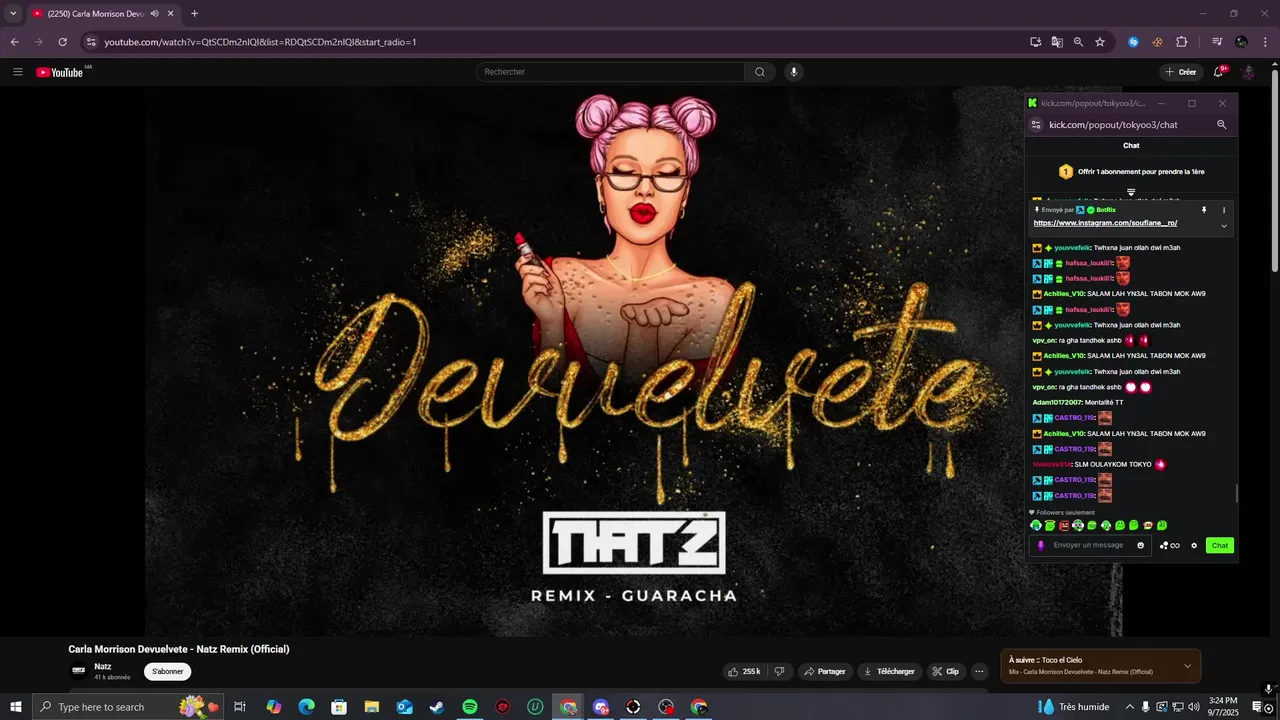
Task: Open the translate page icon
Action: [x=1057, y=42]
